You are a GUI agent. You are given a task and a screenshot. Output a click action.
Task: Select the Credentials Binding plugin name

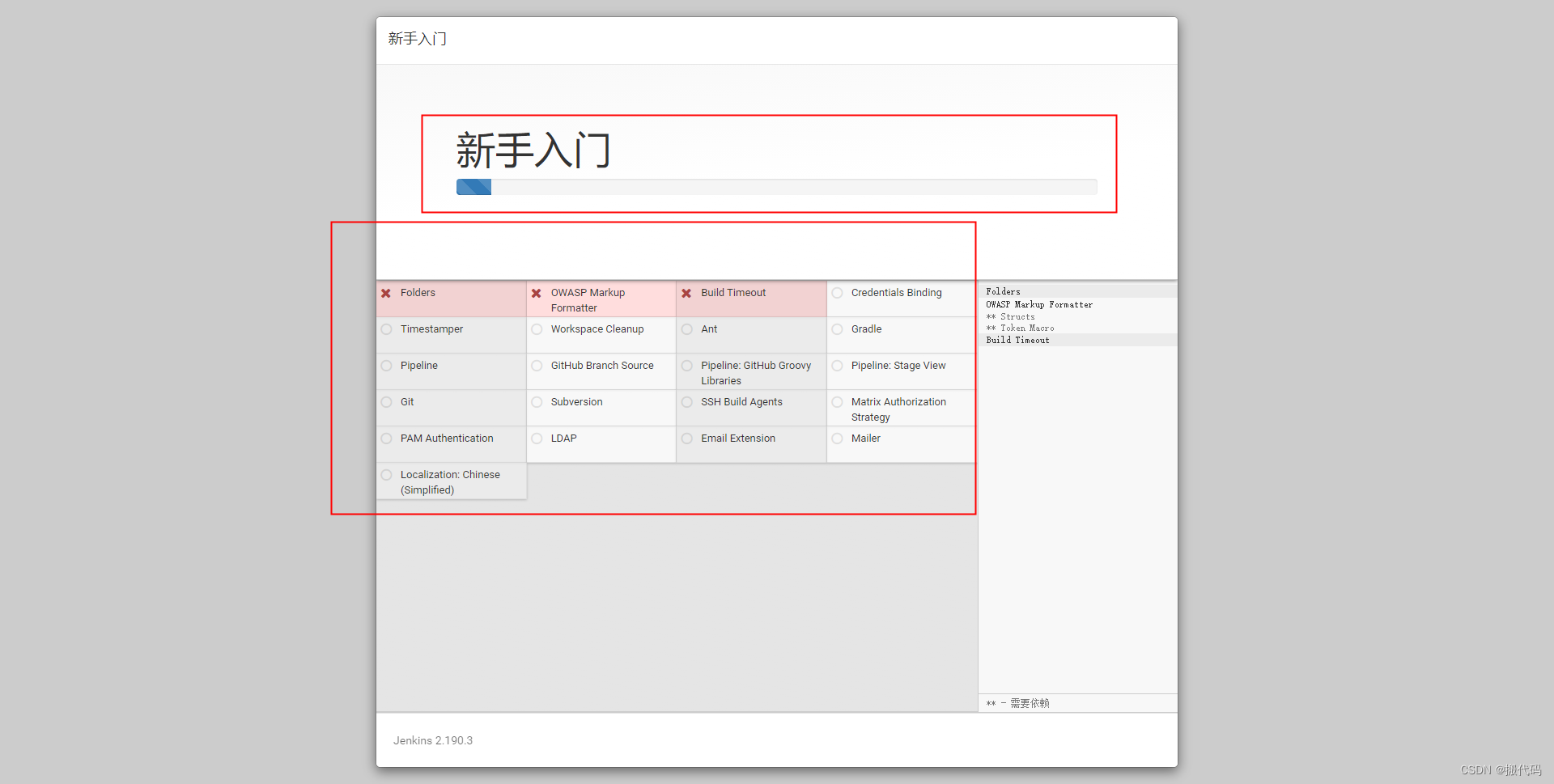(896, 293)
